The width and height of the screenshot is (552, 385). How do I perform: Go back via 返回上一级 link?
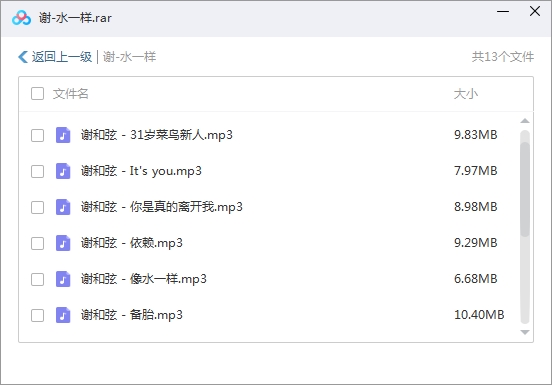(62, 57)
